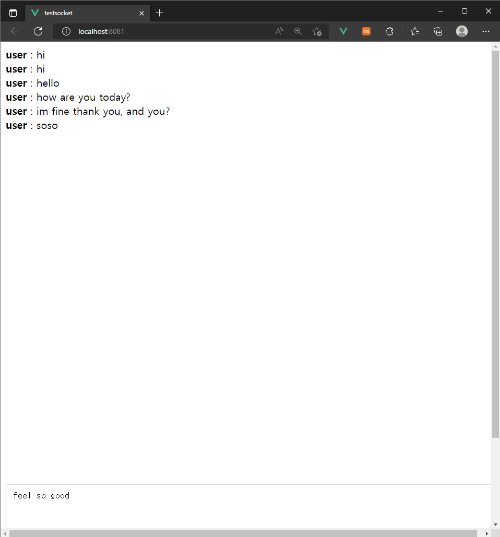The width and height of the screenshot is (500, 537).
Task: Select the testsocket browser tab
Action: 87,13
